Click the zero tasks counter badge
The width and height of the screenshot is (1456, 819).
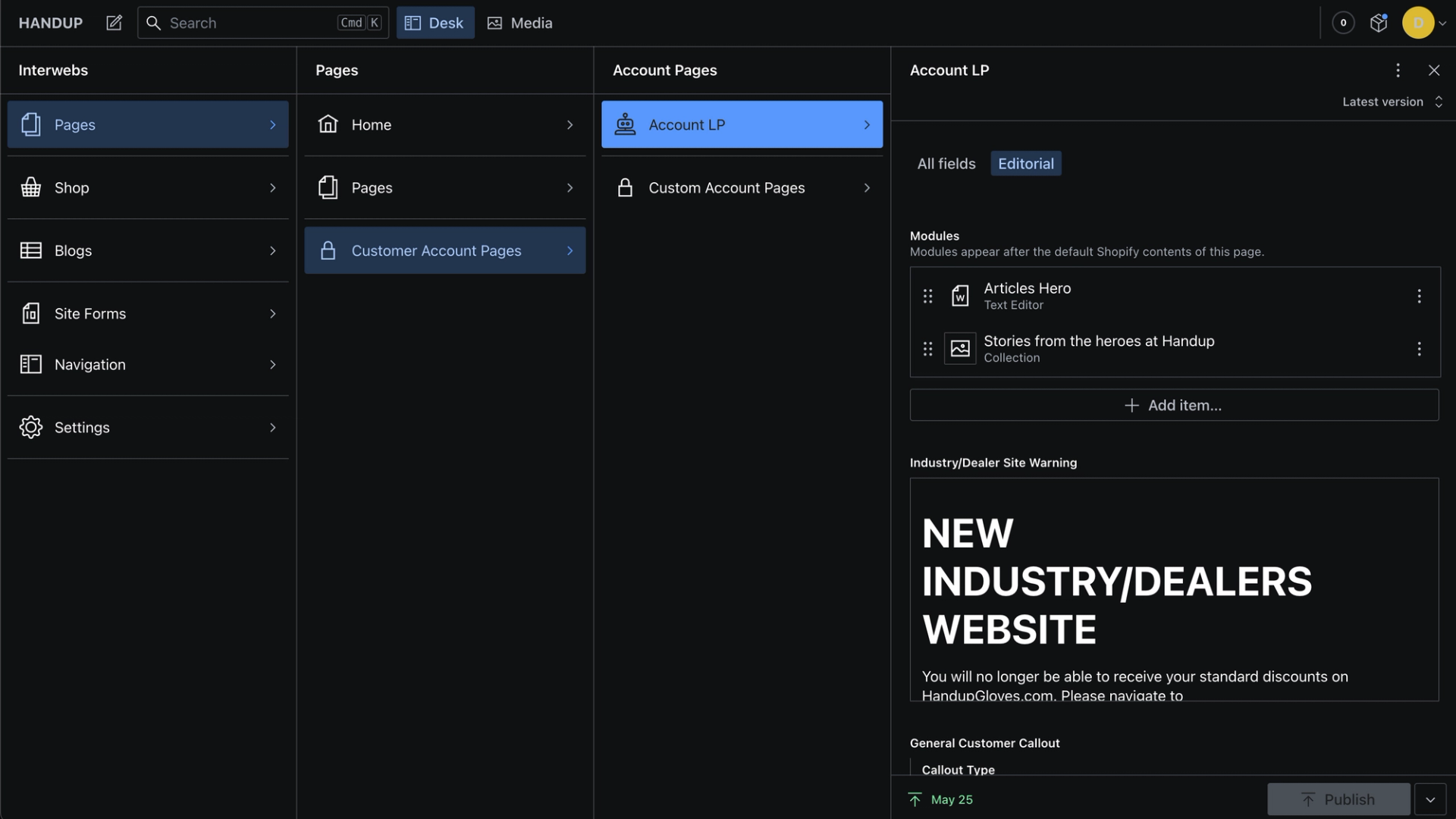click(1343, 23)
